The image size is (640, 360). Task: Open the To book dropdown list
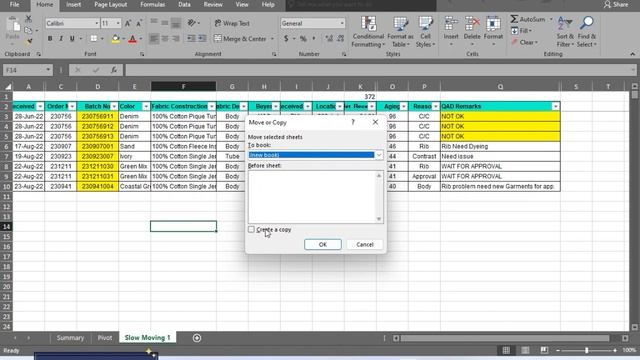(x=379, y=155)
